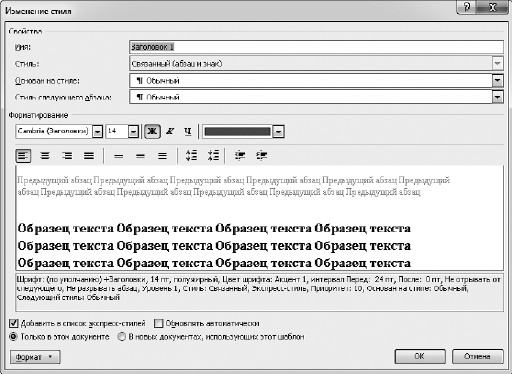Toggle the bold Ж formatting button
Image resolution: width=512 pixels, height=374 pixels.
tap(152, 131)
